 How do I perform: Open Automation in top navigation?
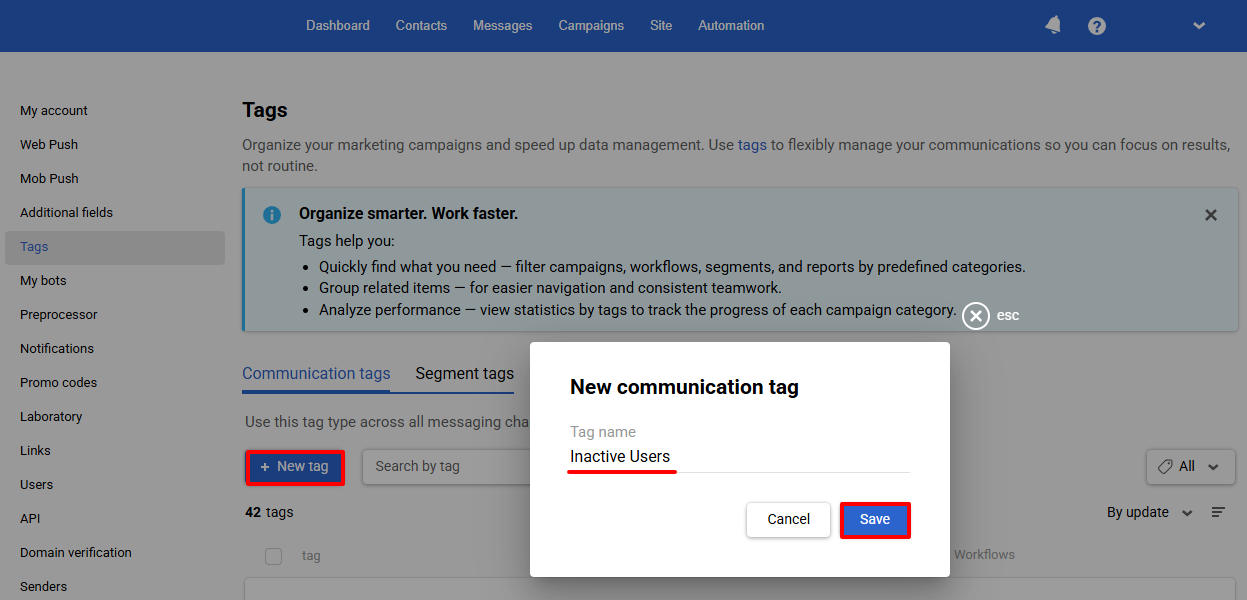point(731,26)
